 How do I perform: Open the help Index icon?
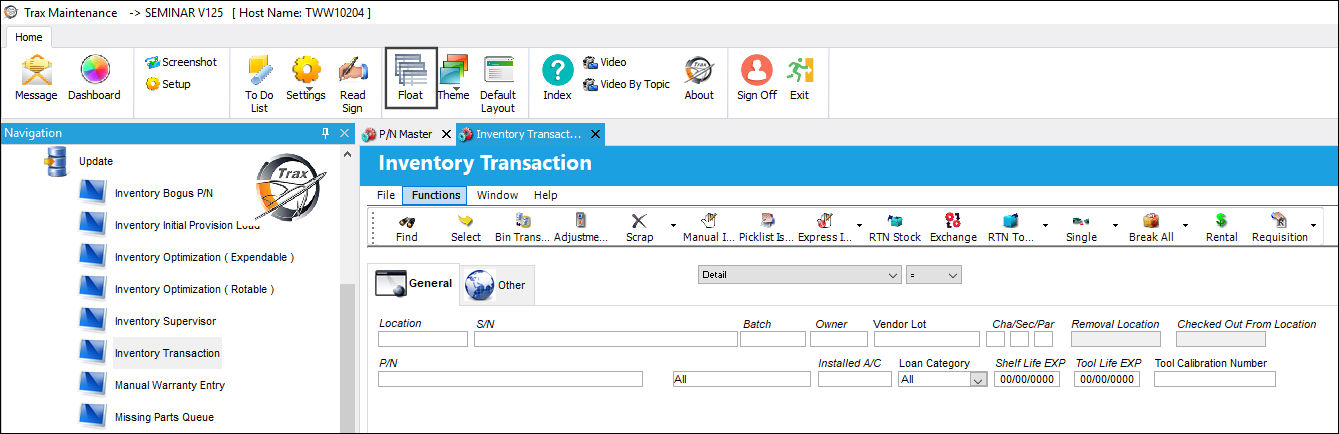[557, 78]
